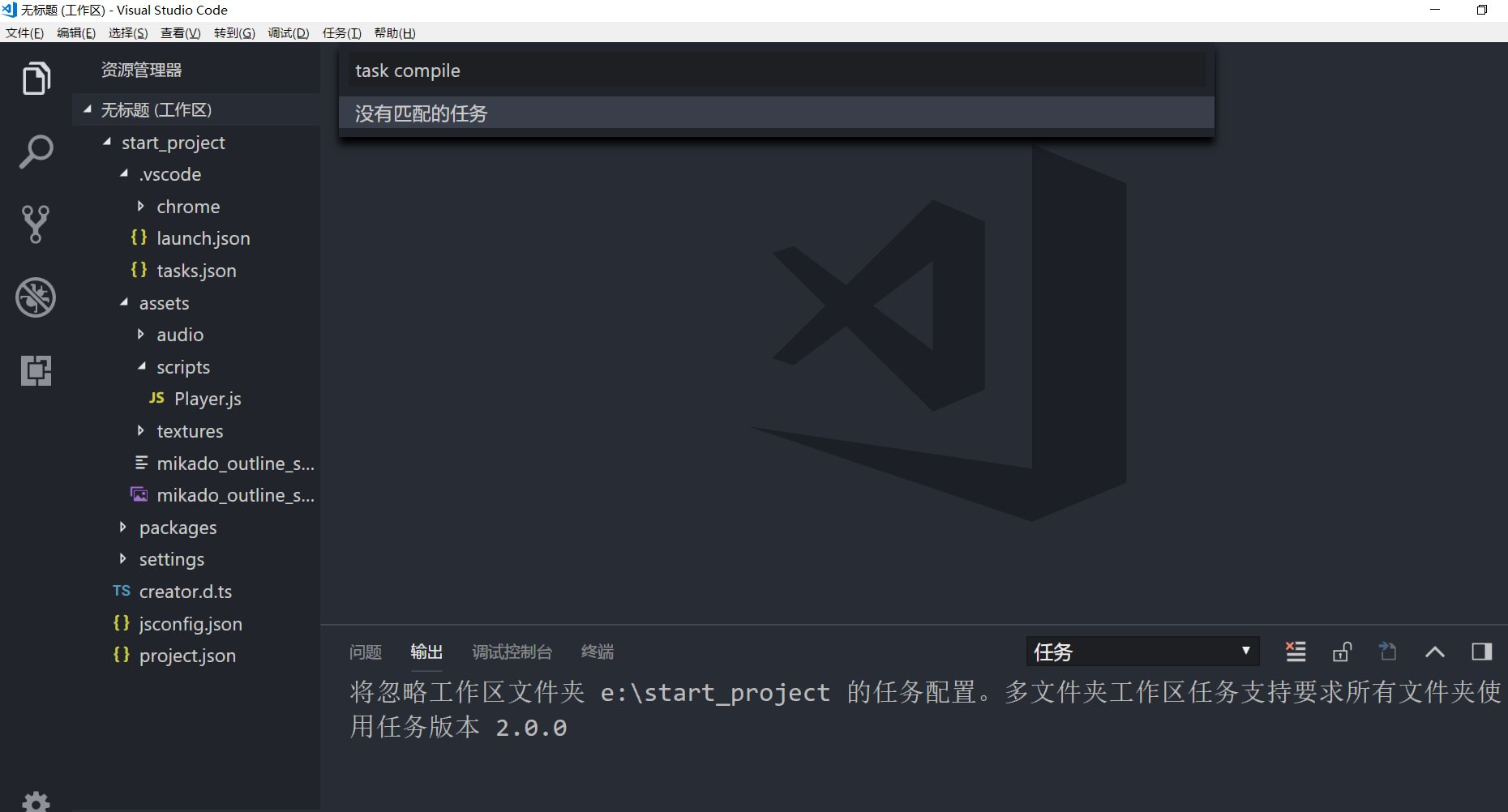Open the 转到(G) menu
1508x812 pixels.
click(234, 33)
